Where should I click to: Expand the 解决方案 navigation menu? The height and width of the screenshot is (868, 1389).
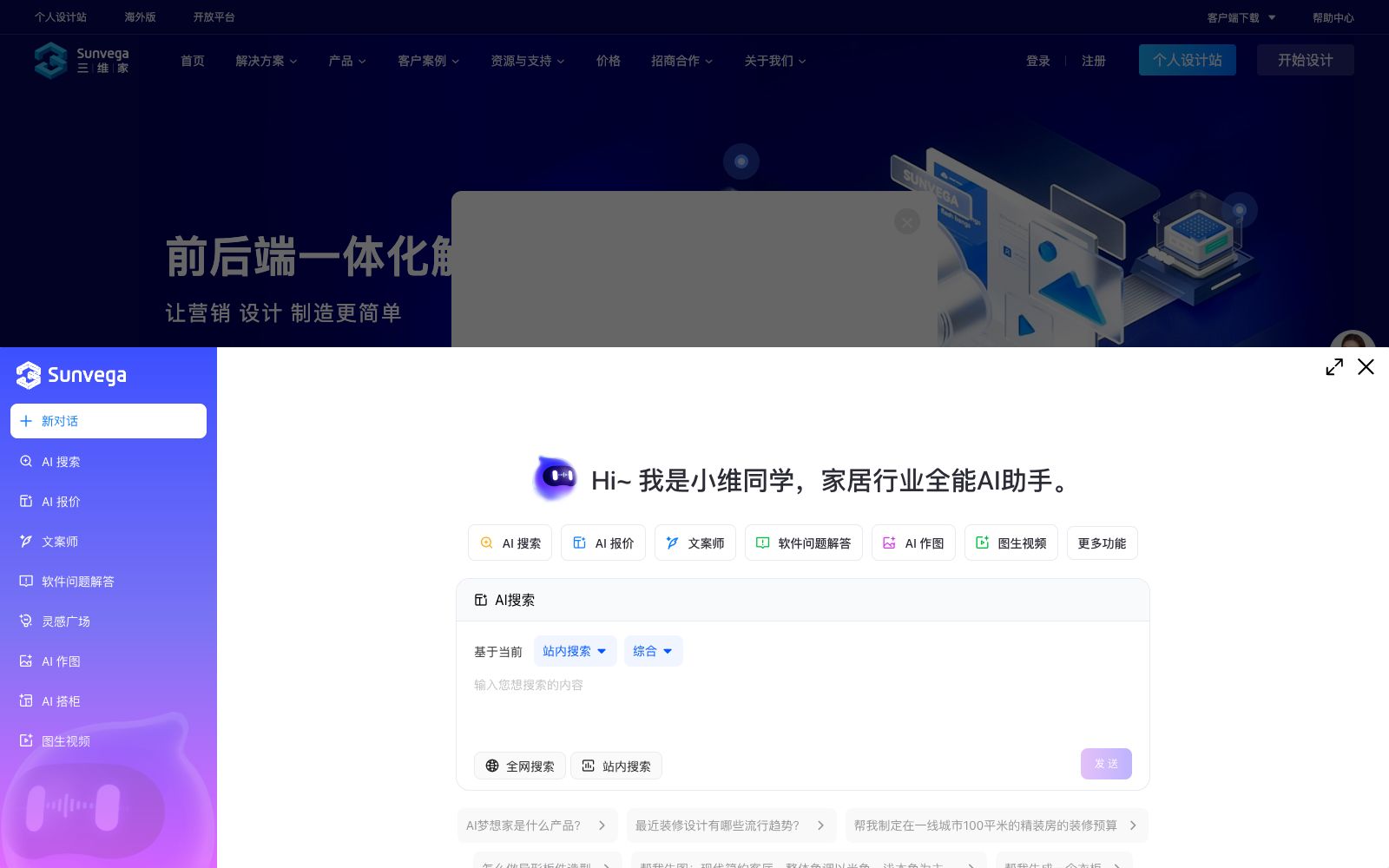click(x=267, y=61)
